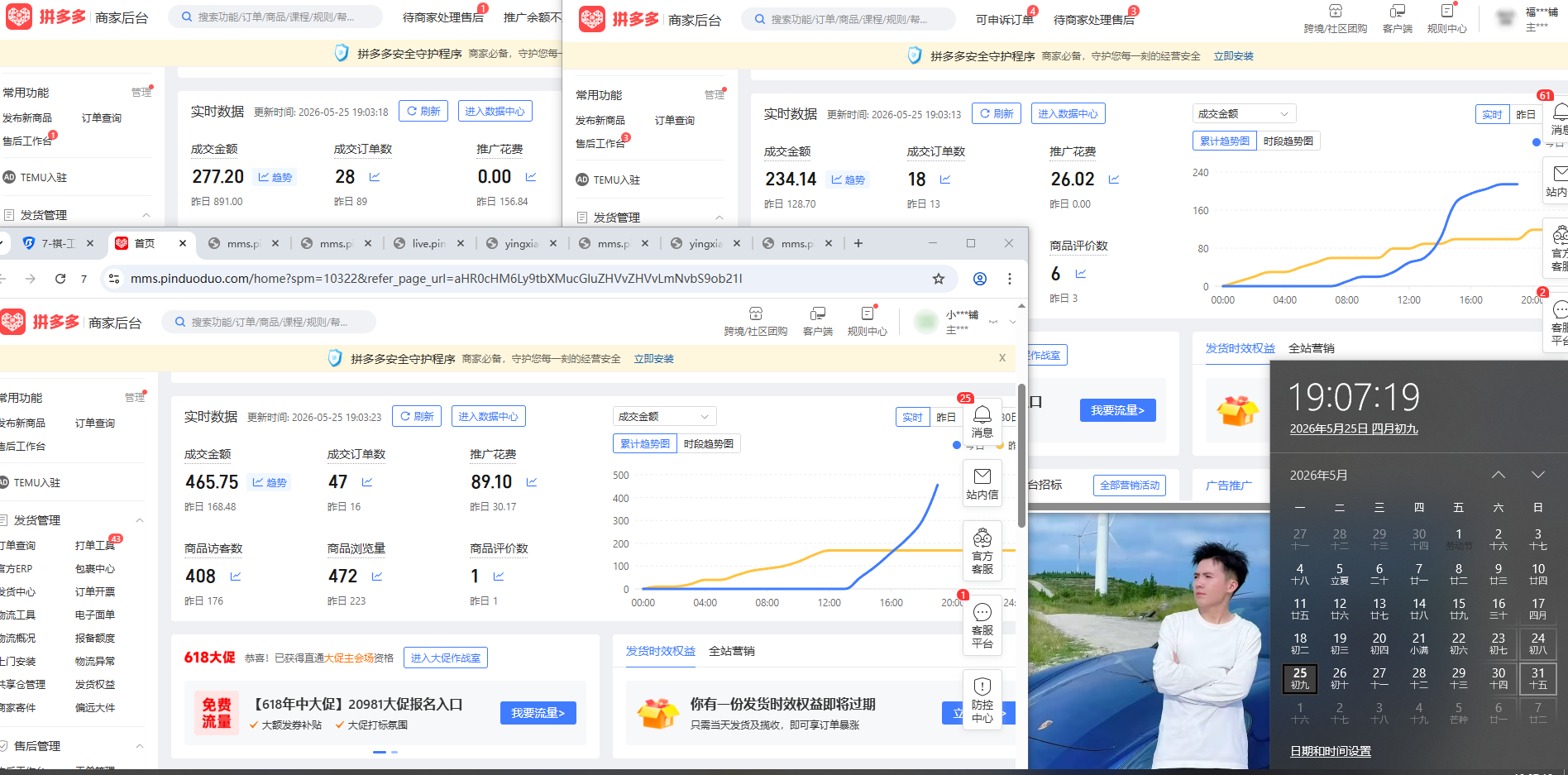Click 全部营销活动 in top-right window

coord(1130,486)
